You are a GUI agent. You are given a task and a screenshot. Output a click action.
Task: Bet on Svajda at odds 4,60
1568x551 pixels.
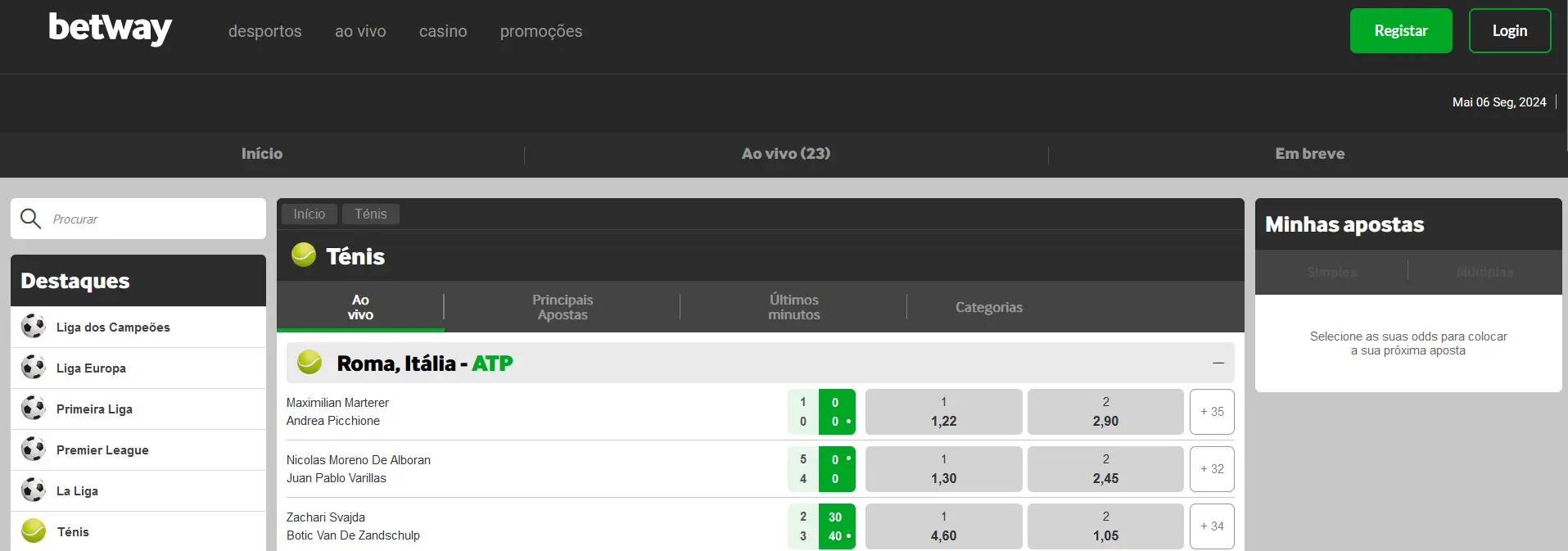pos(943,526)
